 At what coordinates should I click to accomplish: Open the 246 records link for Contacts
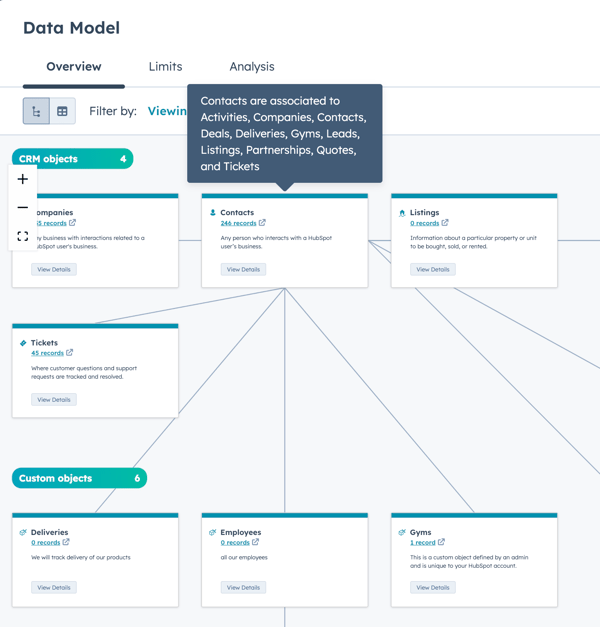tap(238, 223)
